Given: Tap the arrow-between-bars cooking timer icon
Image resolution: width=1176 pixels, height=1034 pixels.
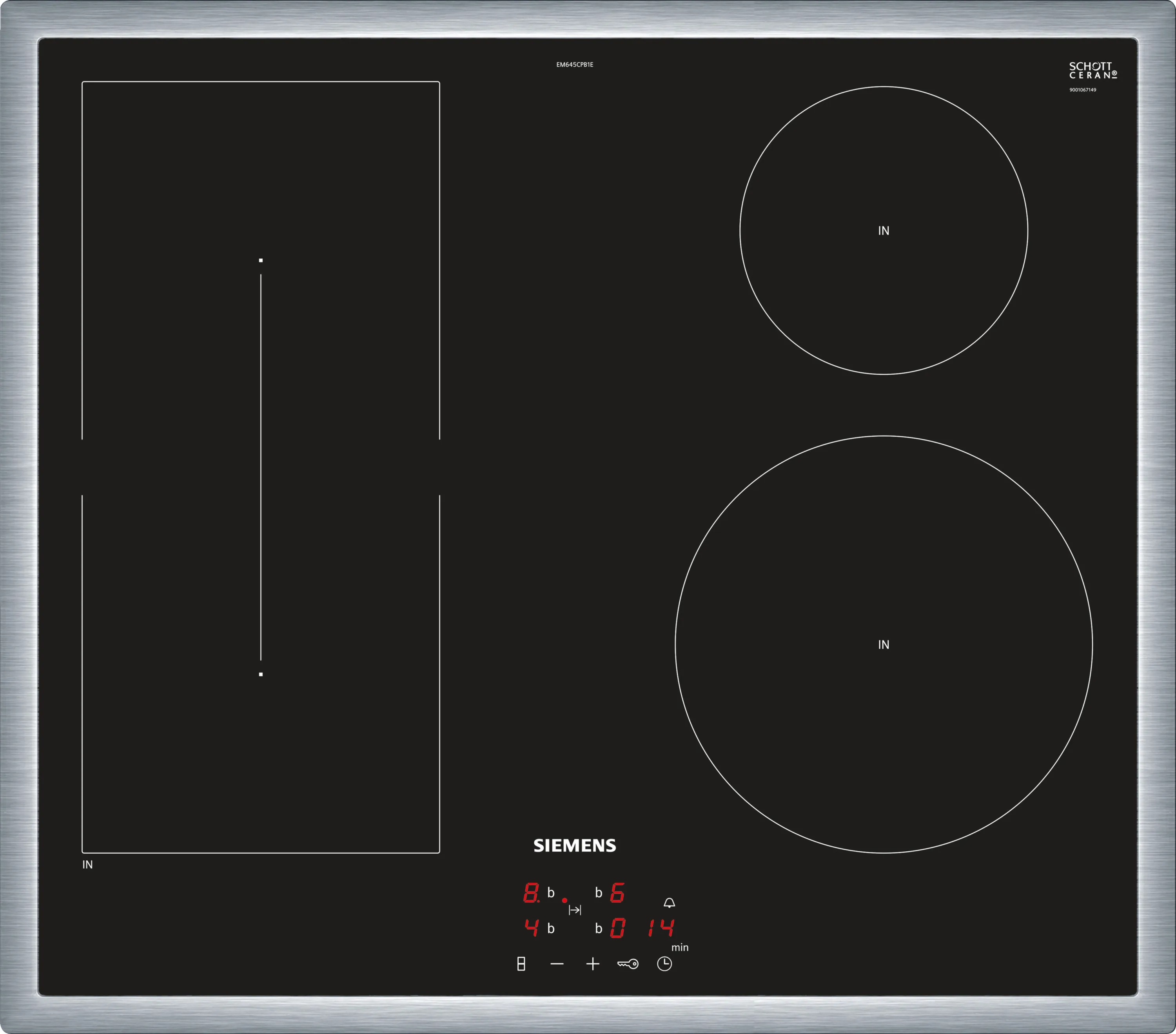Looking at the screenshot, I should [x=575, y=910].
